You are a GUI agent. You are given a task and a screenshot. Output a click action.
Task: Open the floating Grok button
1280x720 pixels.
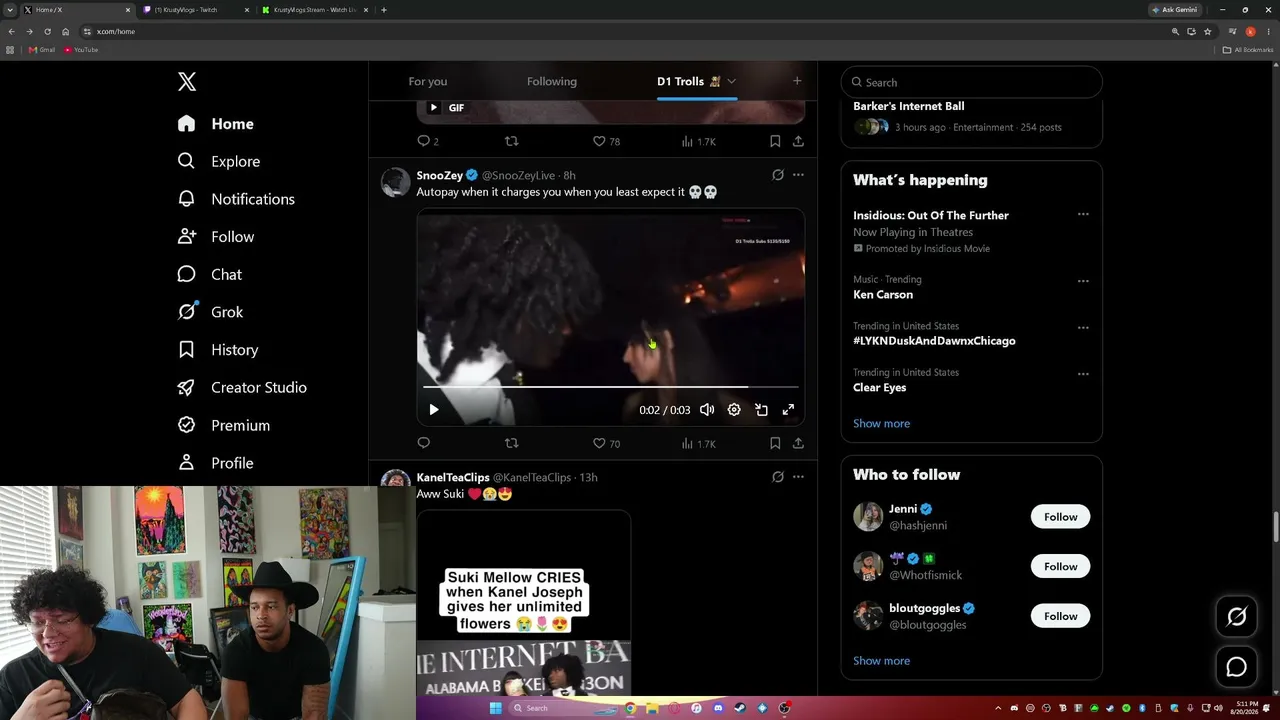pyautogui.click(x=1236, y=617)
